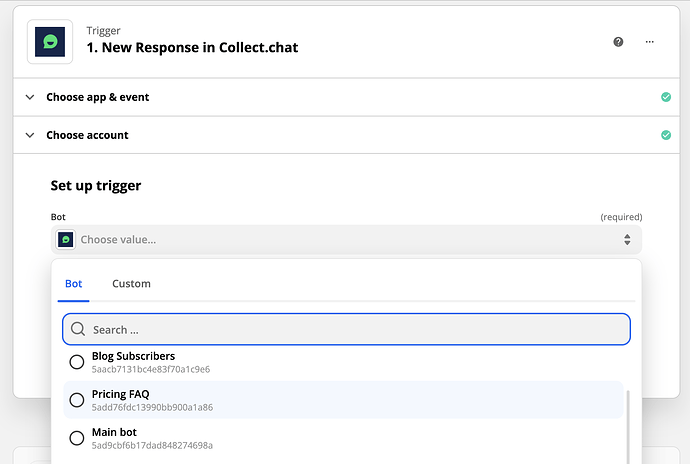
Task: Switch to the Custom tab
Action: pyautogui.click(x=131, y=284)
